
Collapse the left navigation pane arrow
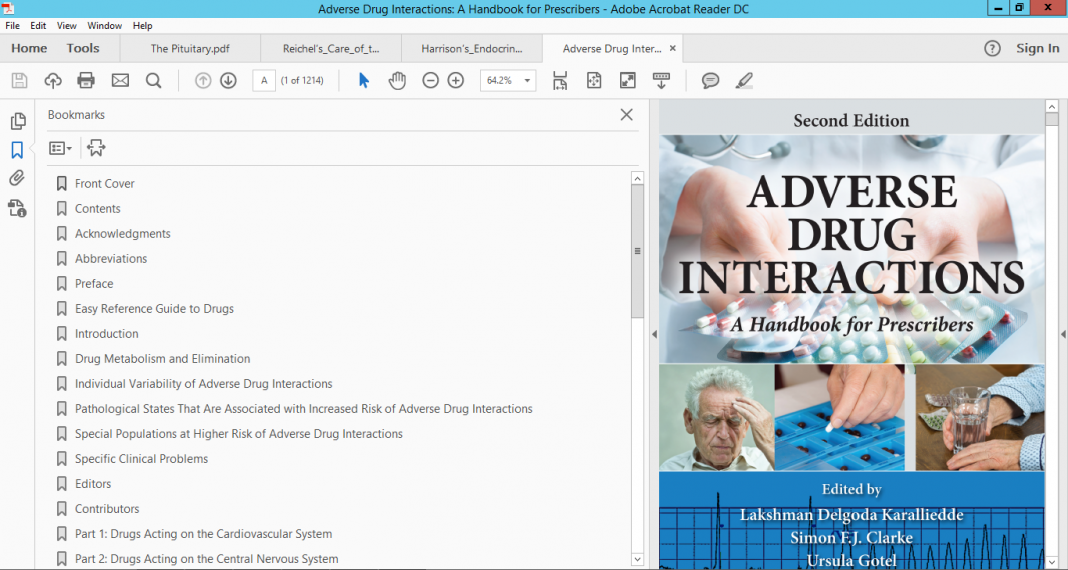654,334
